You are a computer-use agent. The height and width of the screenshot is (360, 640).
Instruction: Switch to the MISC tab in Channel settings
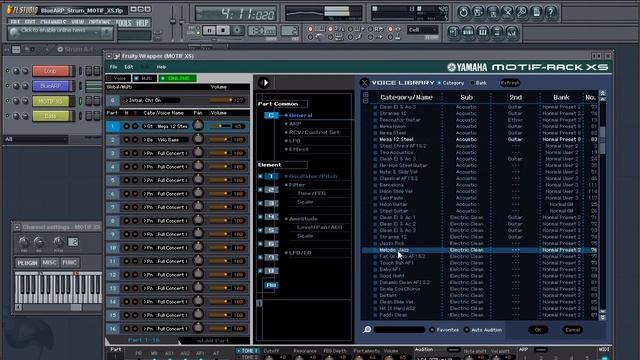click(x=50, y=263)
